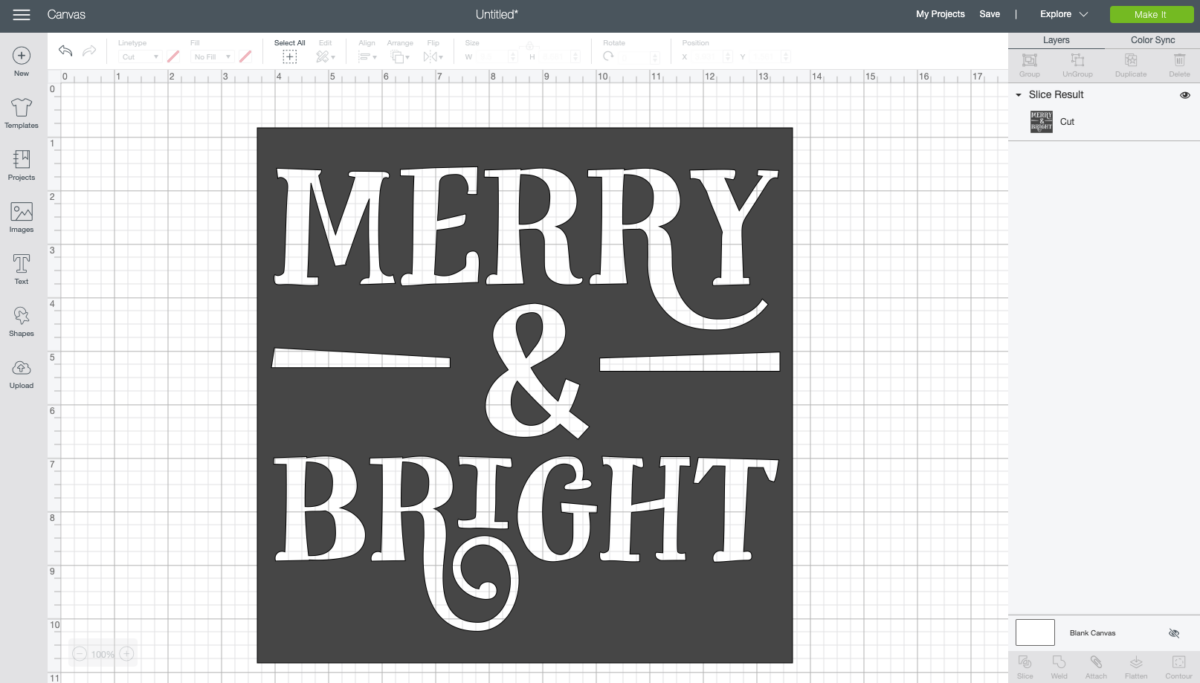Viewport: 1200px width, 683px height.
Task: Select the Cut layer thumbnail
Action: [1041, 122]
